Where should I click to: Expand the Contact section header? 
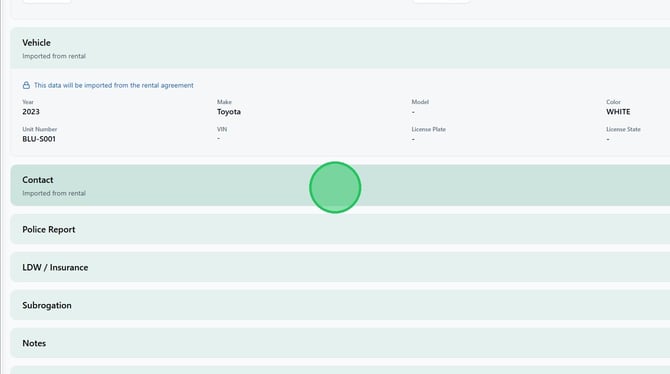click(340, 185)
